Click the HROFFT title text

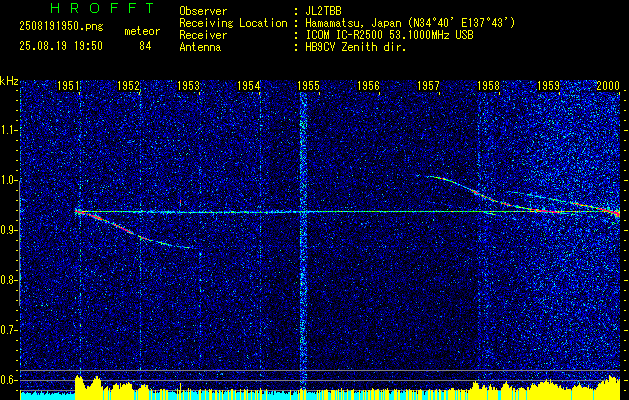tap(102, 8)
